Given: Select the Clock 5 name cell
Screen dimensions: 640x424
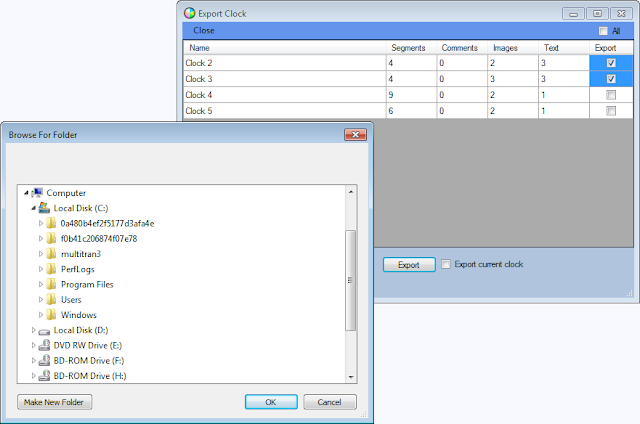Looking at the screenshot, I should pos(284,111).
